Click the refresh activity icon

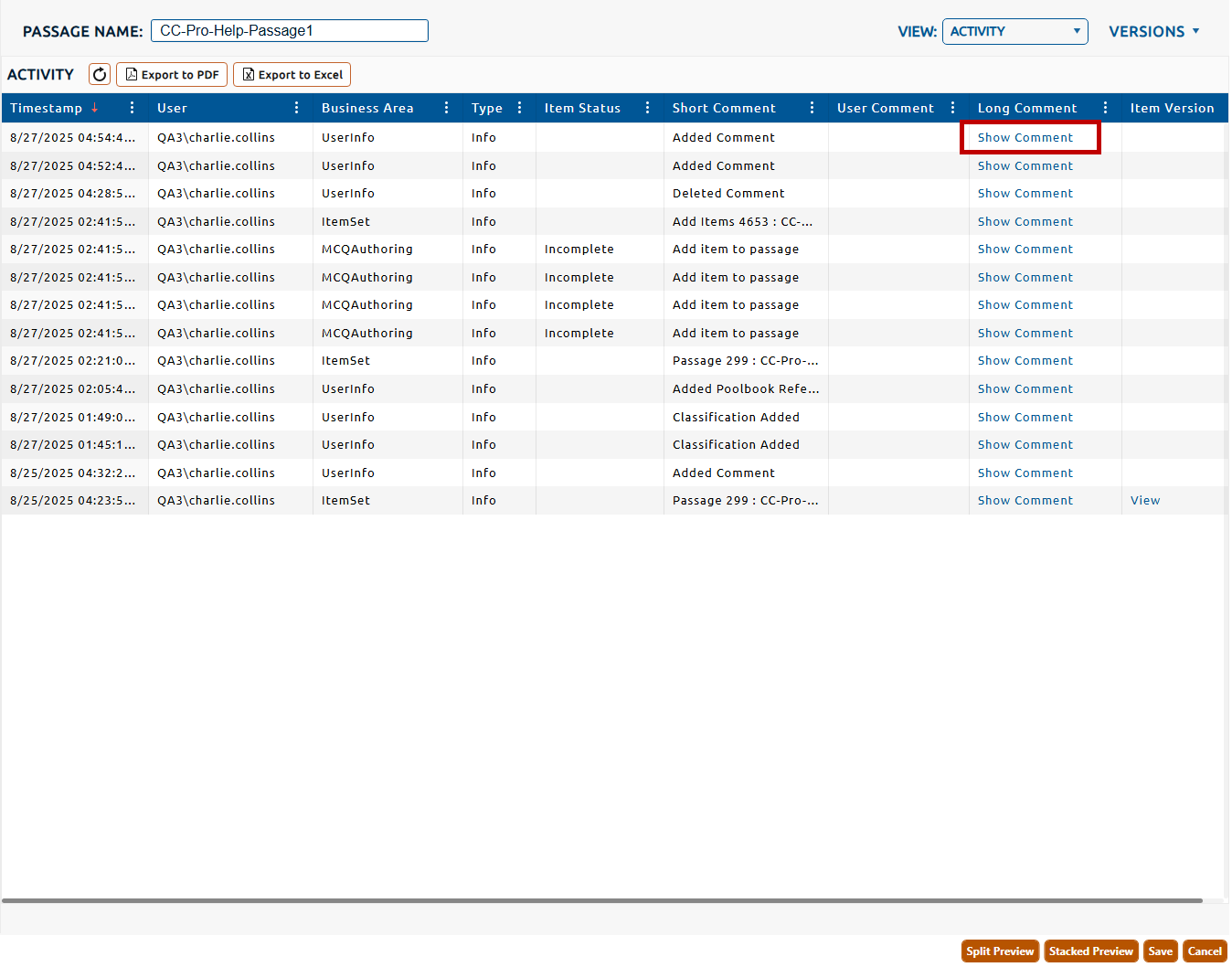coord(100,75)
